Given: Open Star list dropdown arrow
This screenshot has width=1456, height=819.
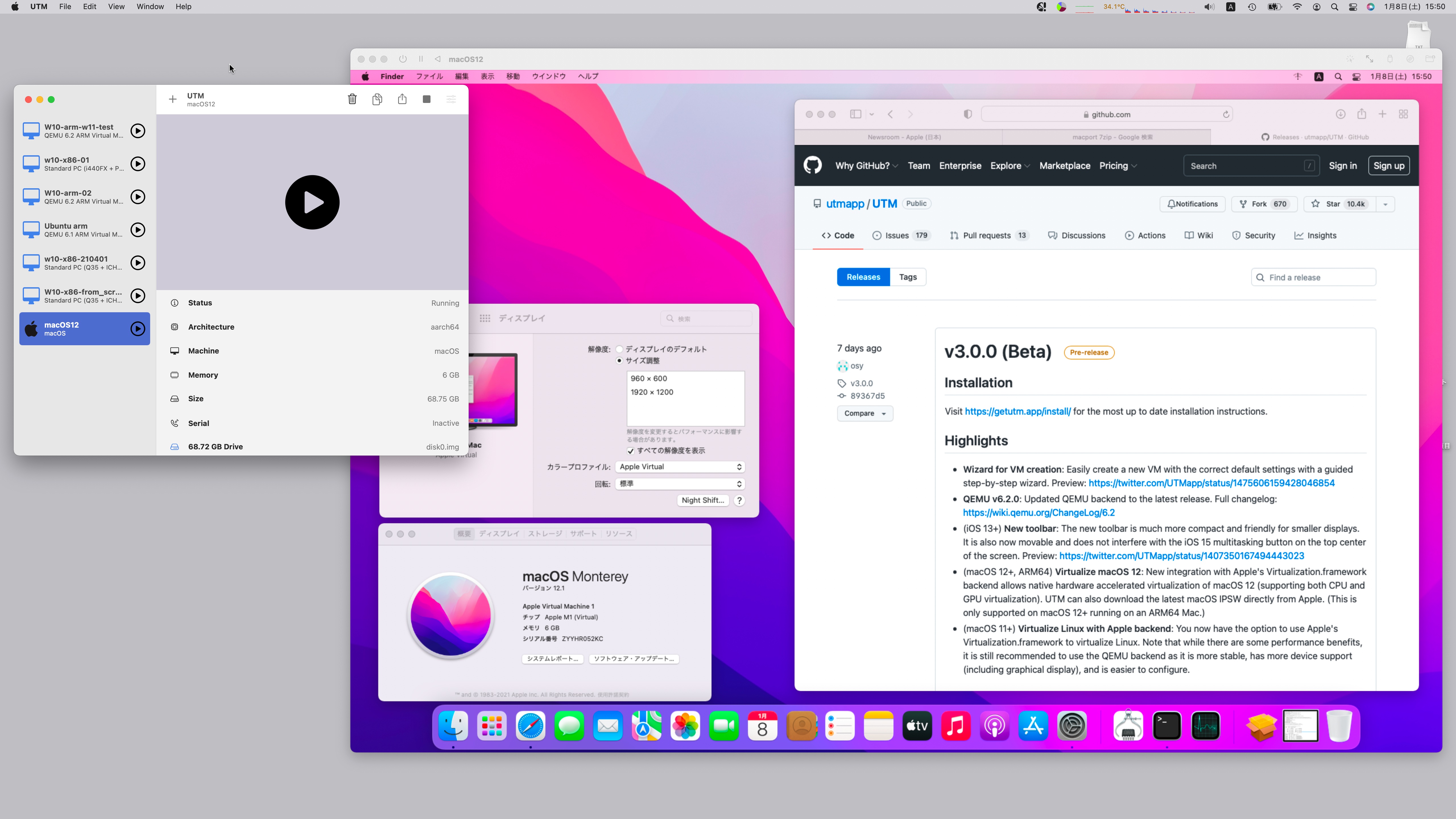Looking at the screenshot, I should tap(1385, 204).
